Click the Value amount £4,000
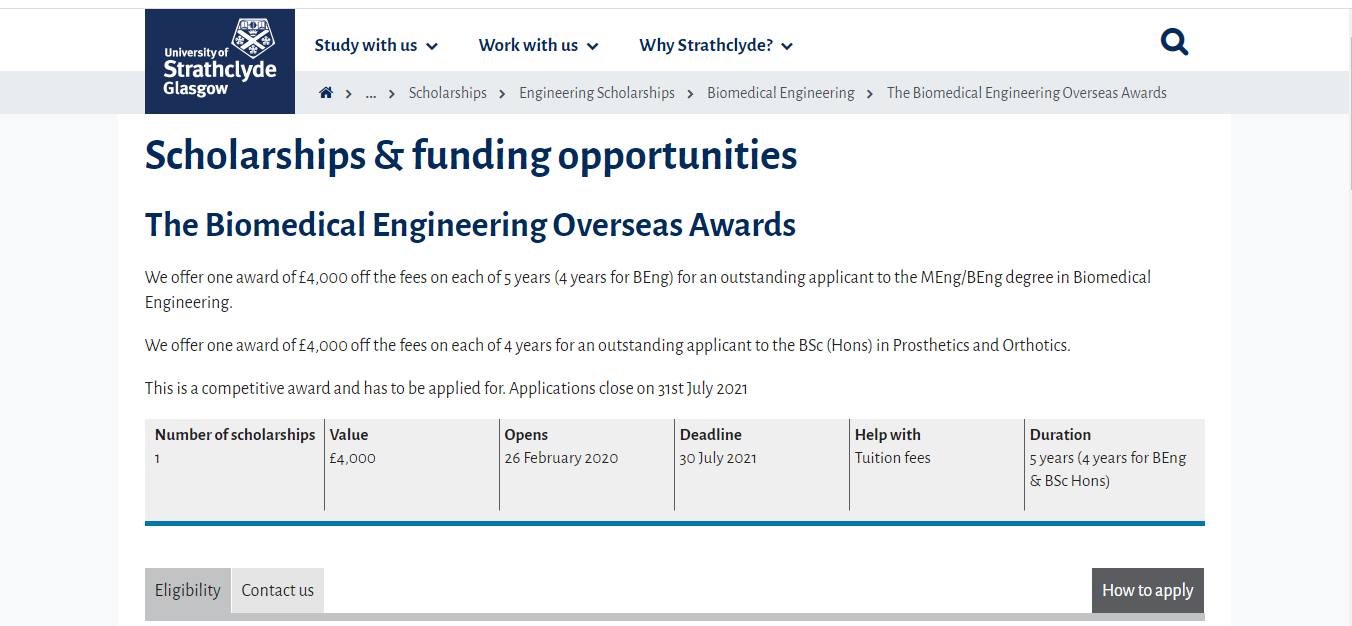 [x=352, y=458]
